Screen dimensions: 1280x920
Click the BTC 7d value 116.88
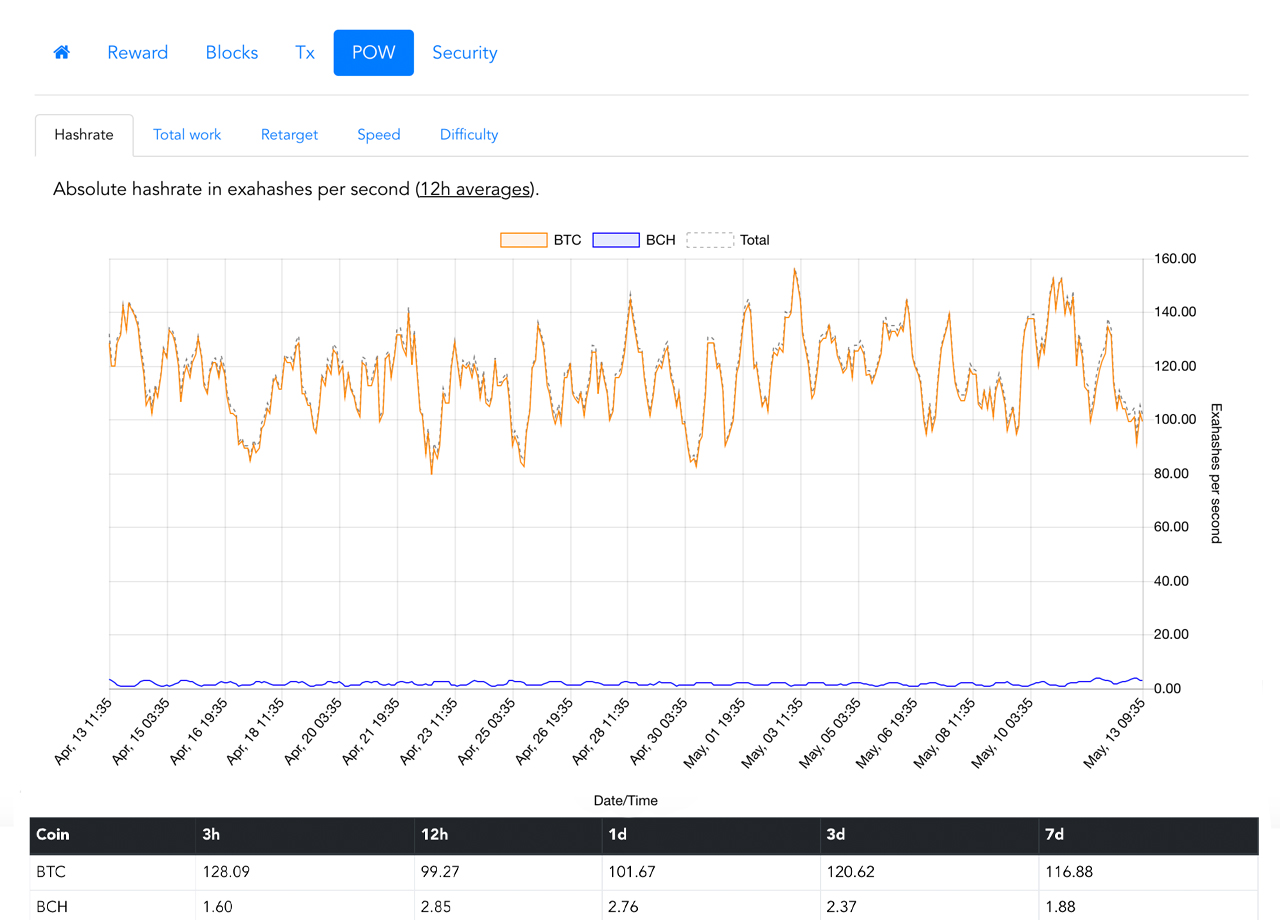tap(1071, 872)
